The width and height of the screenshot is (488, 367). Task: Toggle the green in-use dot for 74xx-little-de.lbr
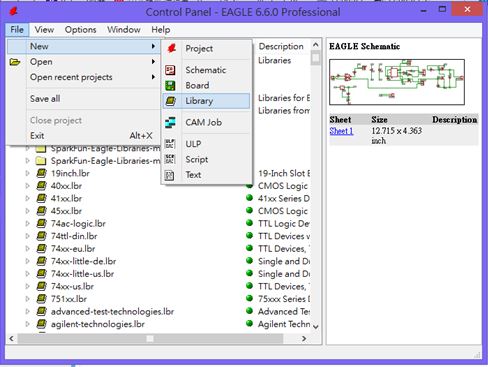click(249, 261)
